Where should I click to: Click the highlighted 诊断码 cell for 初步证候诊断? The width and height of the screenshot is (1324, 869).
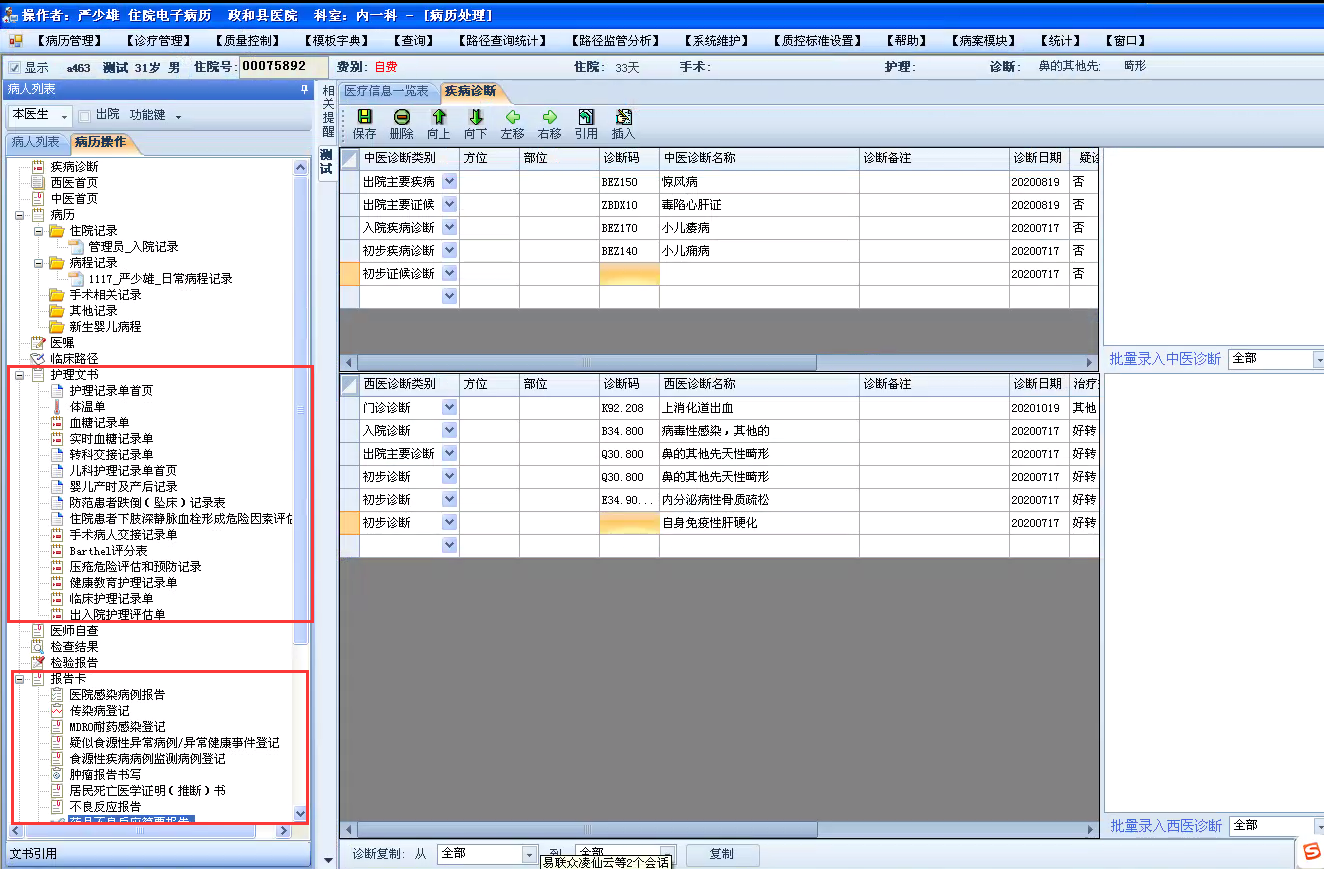click(x=629, y=273)
